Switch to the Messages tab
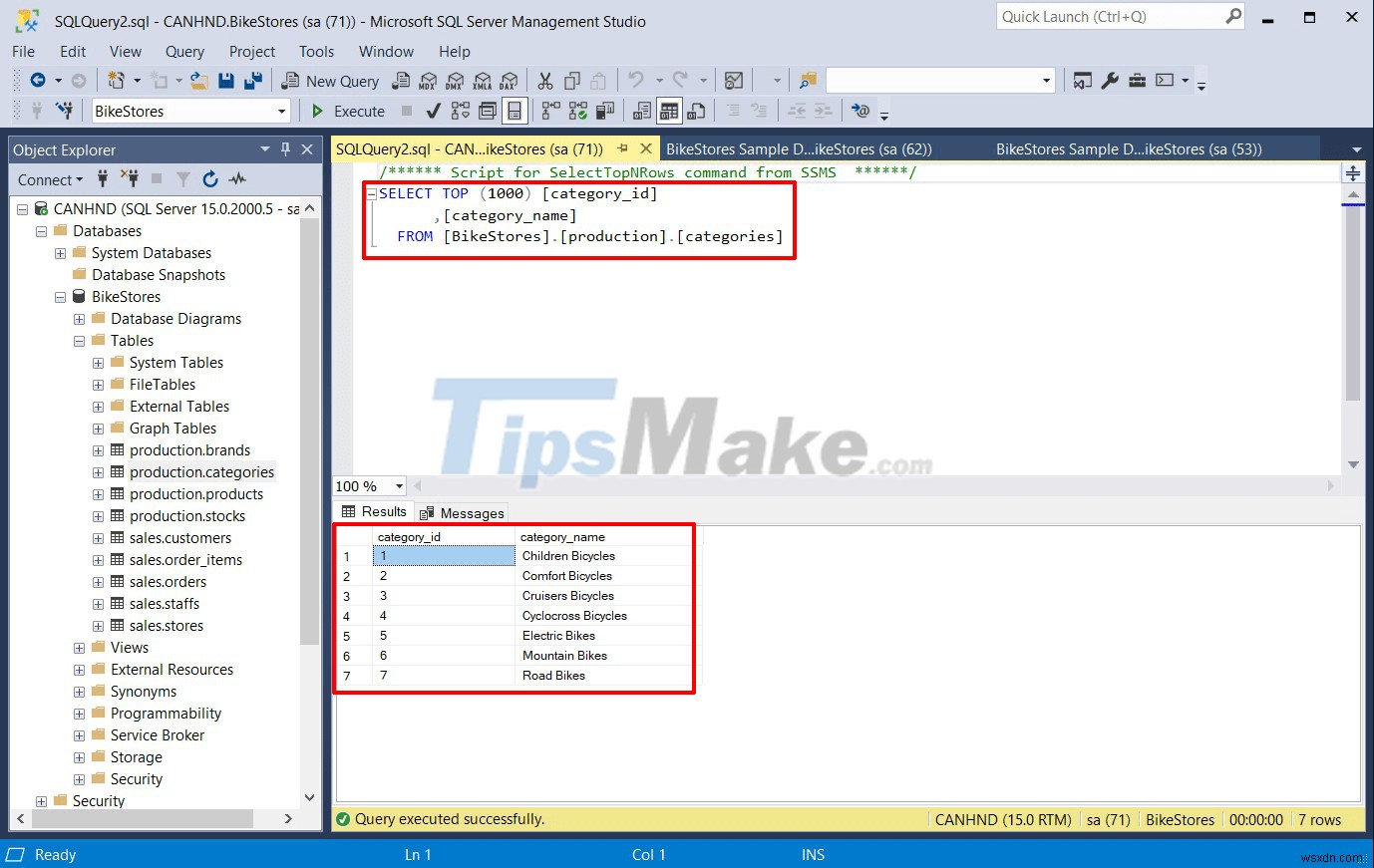Screen dimensions: 1374x868 click(x=461, y=512)
